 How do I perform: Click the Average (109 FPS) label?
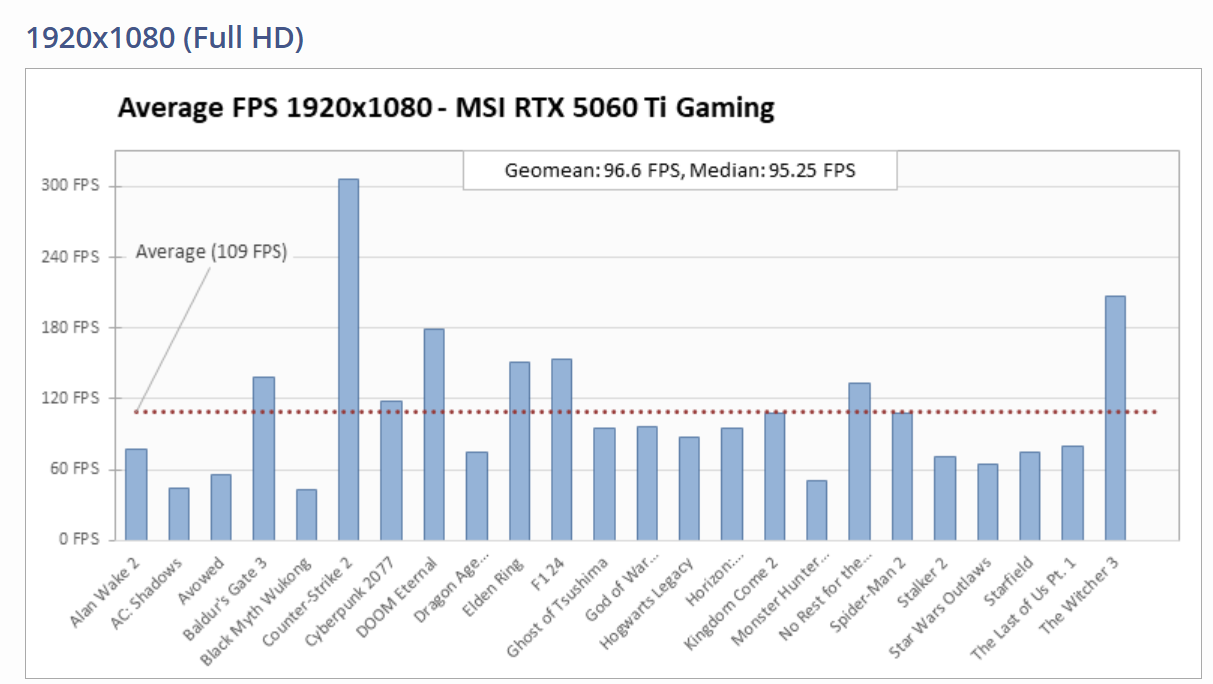click(211, 252)
